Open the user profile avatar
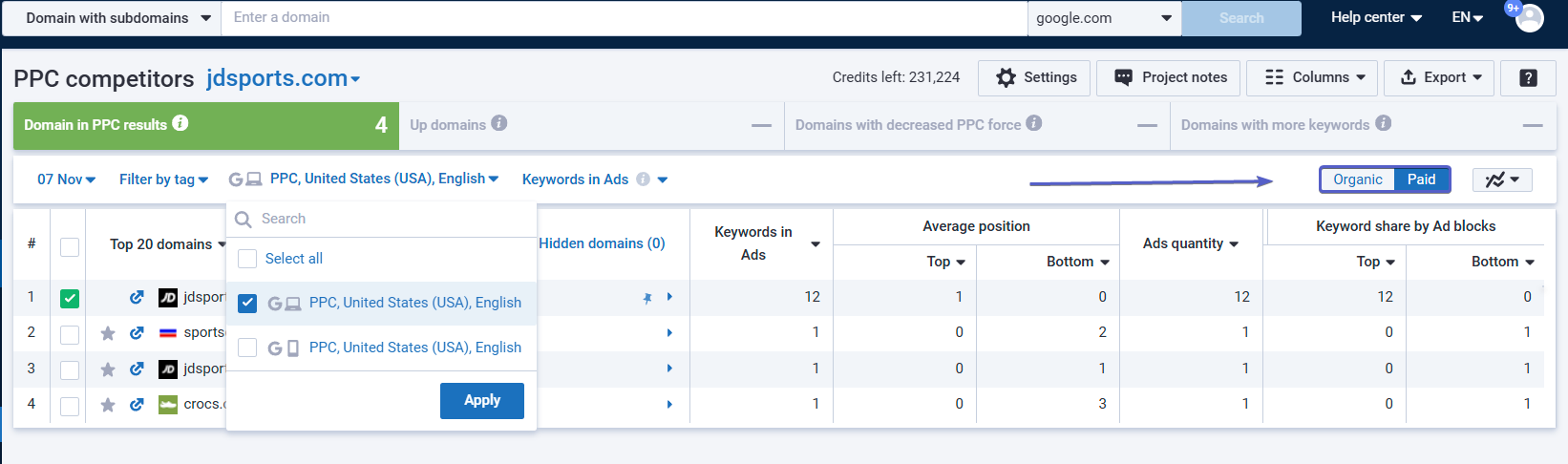Viewport: 1568px width, 464px height. 1529,17
